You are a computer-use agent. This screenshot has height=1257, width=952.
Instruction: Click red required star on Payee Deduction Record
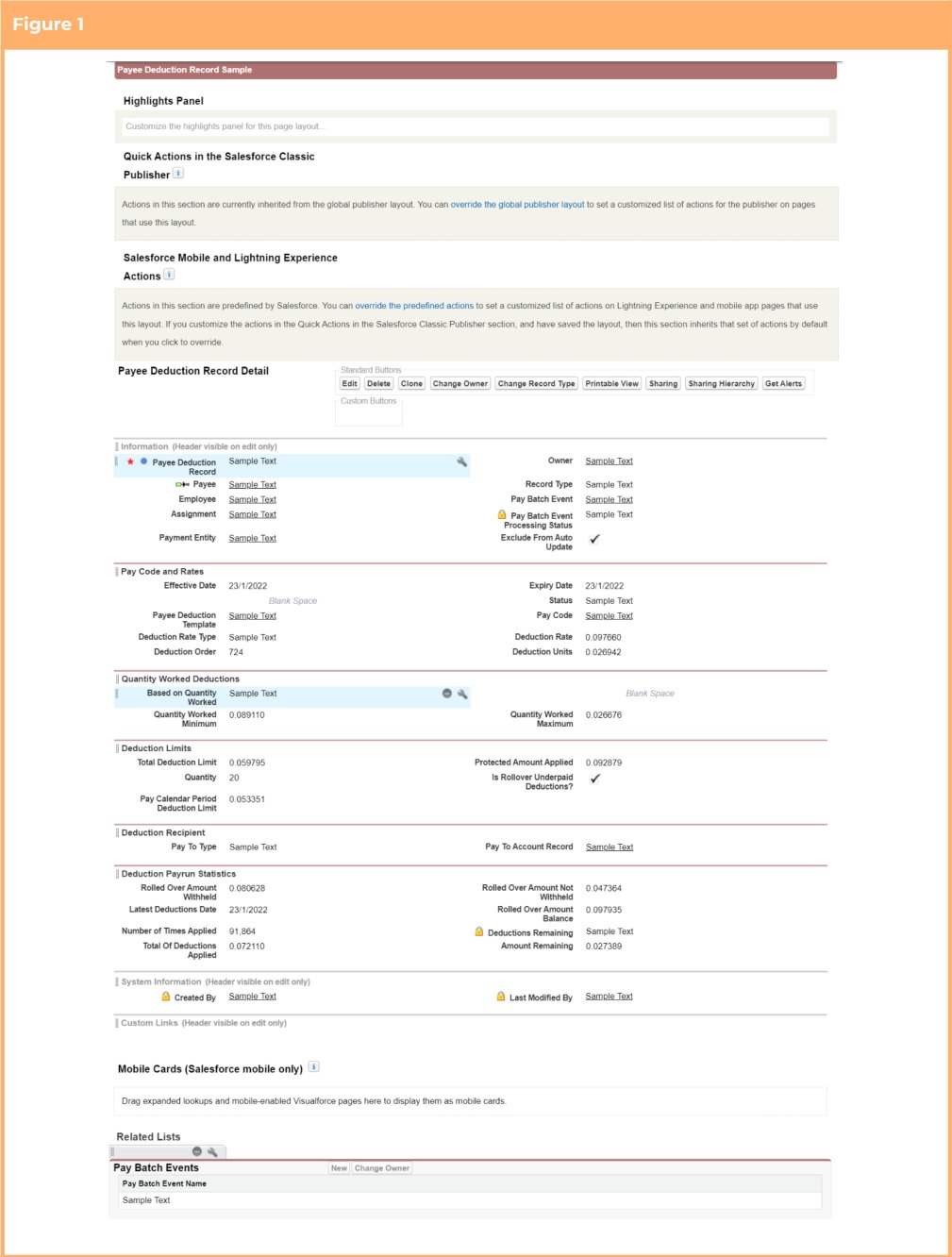click(x=130, y=462)
